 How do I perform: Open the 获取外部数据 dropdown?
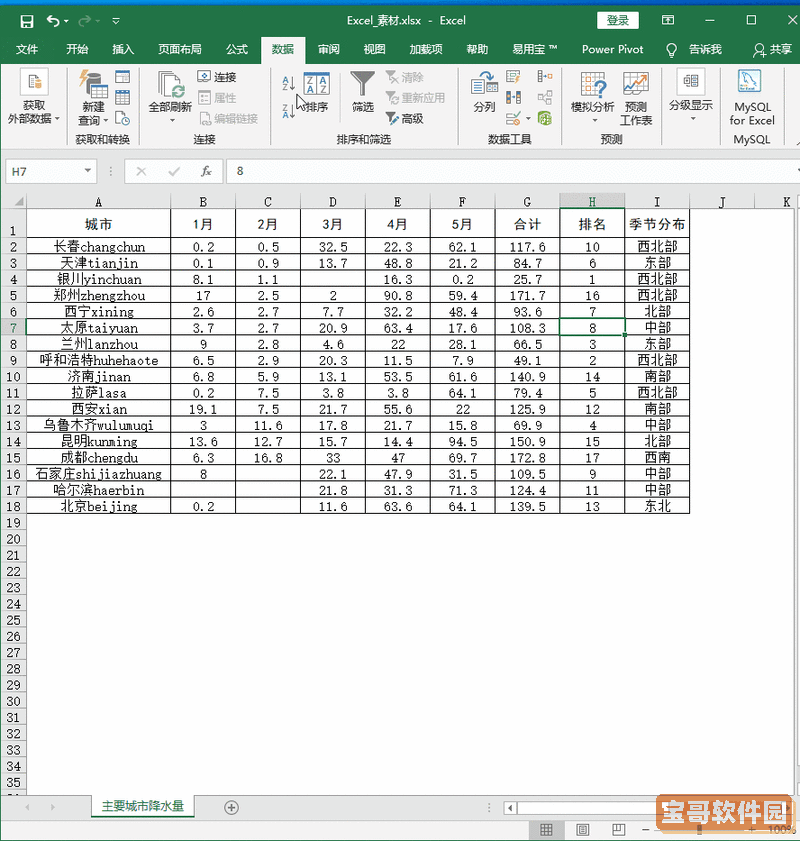(34, 97)
